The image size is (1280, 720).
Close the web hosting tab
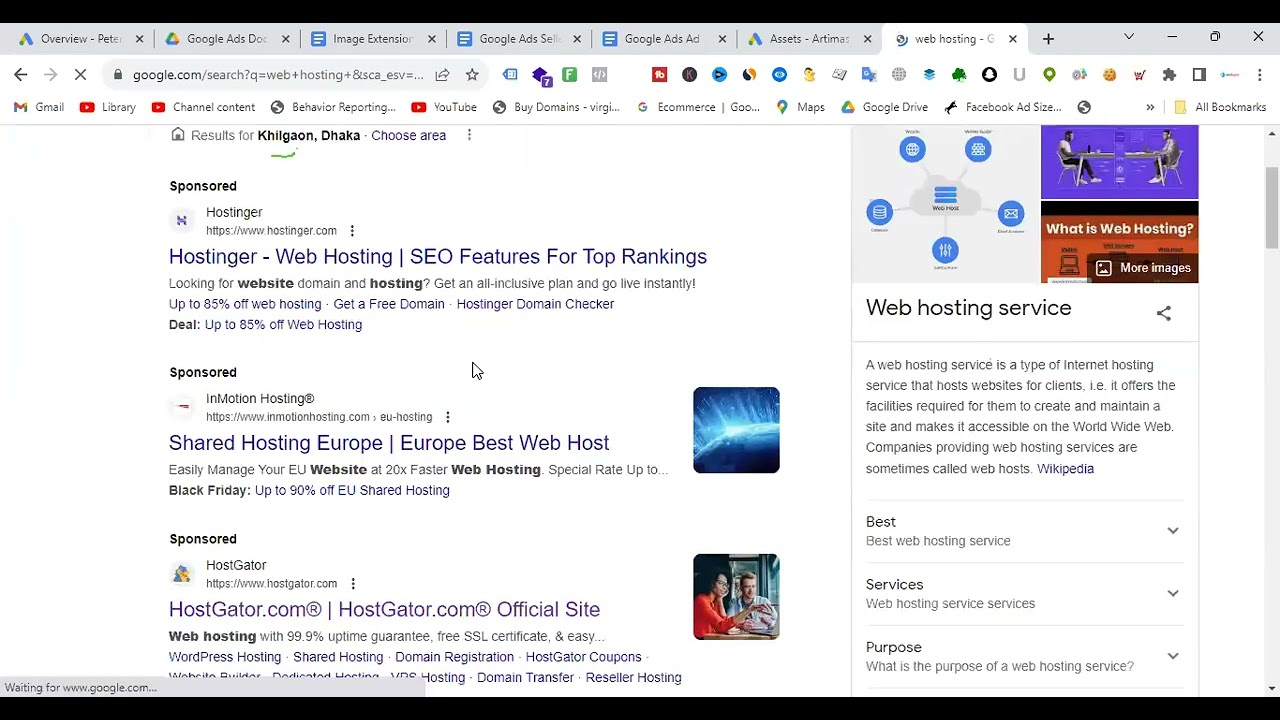point(1012,39)
